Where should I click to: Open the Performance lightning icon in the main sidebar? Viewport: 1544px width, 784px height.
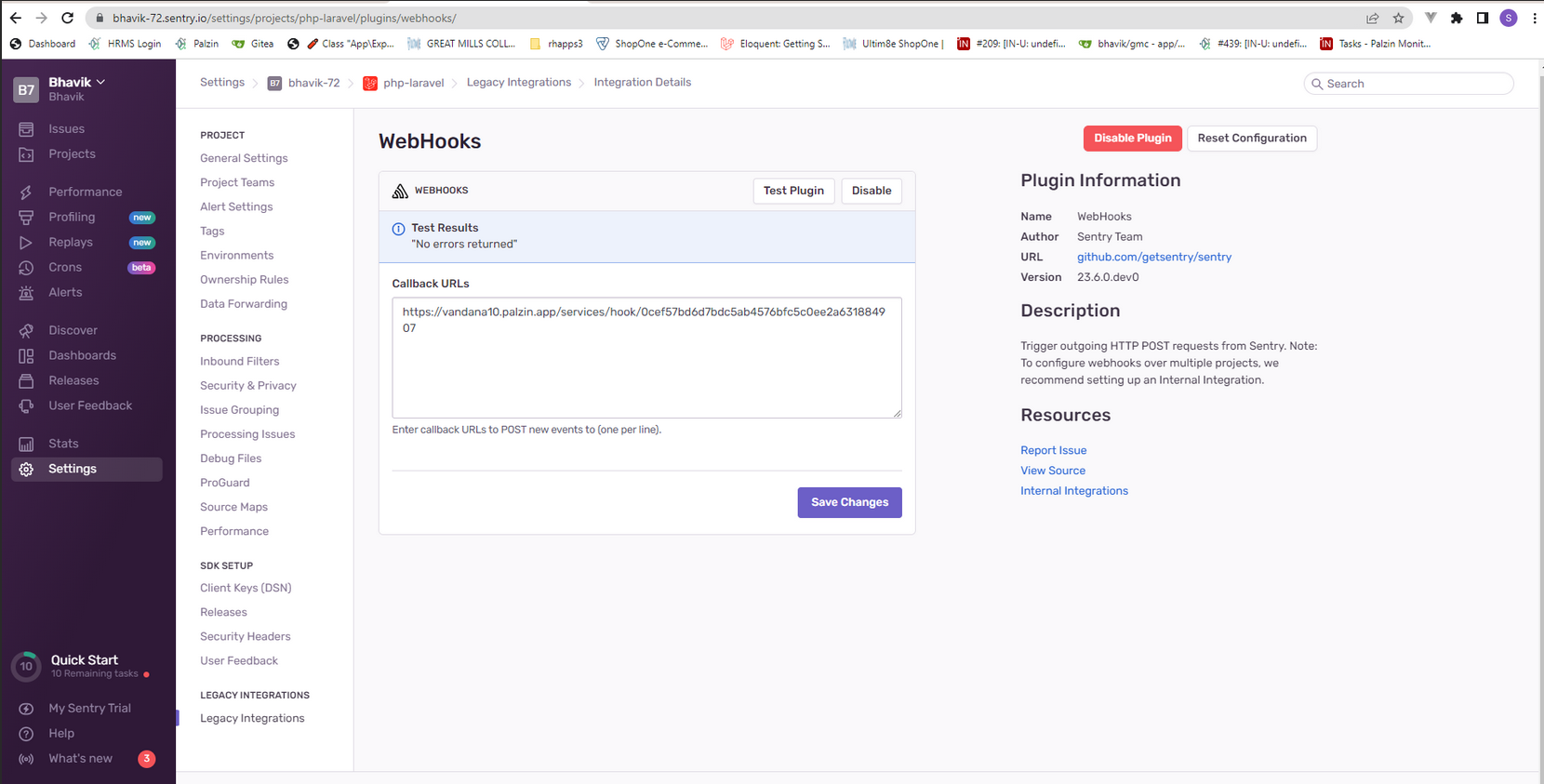(26, 193)
